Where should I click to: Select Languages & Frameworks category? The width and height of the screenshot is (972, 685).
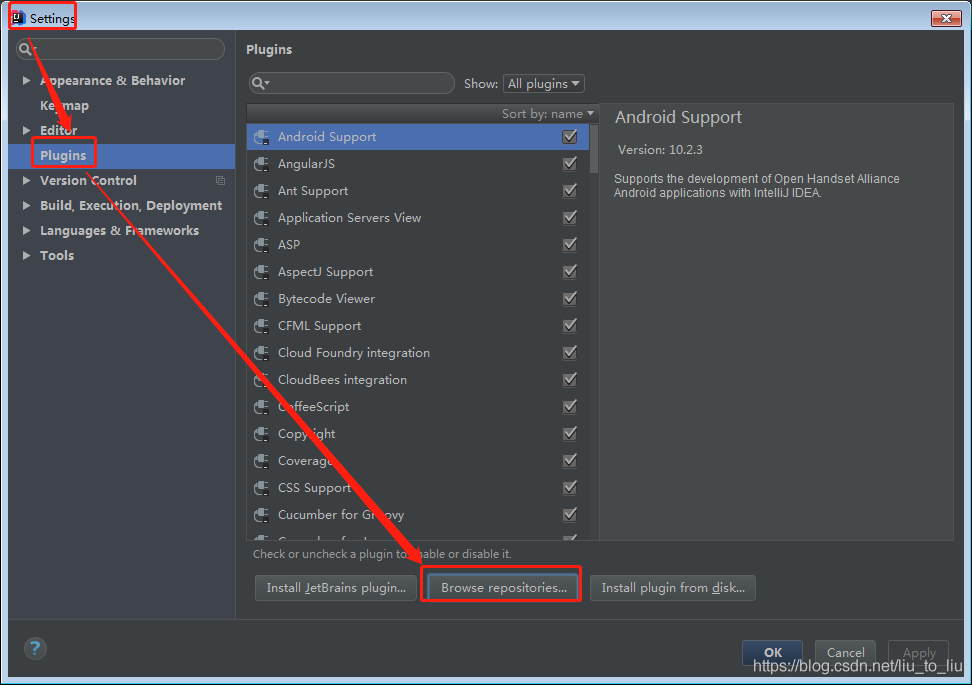click(x=120, y=231)
